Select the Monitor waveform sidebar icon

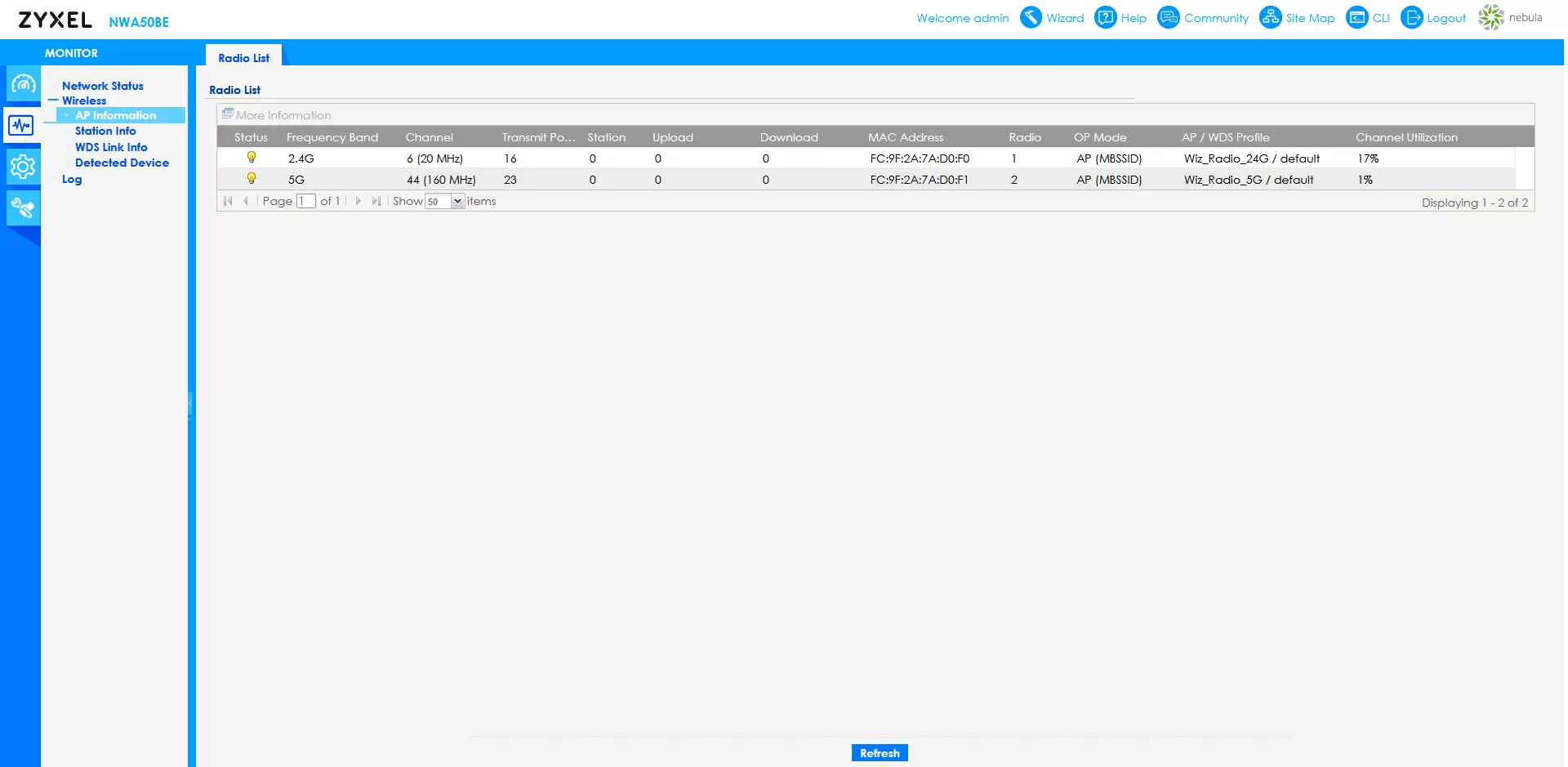pyautogui.click(x=22, y=126)
